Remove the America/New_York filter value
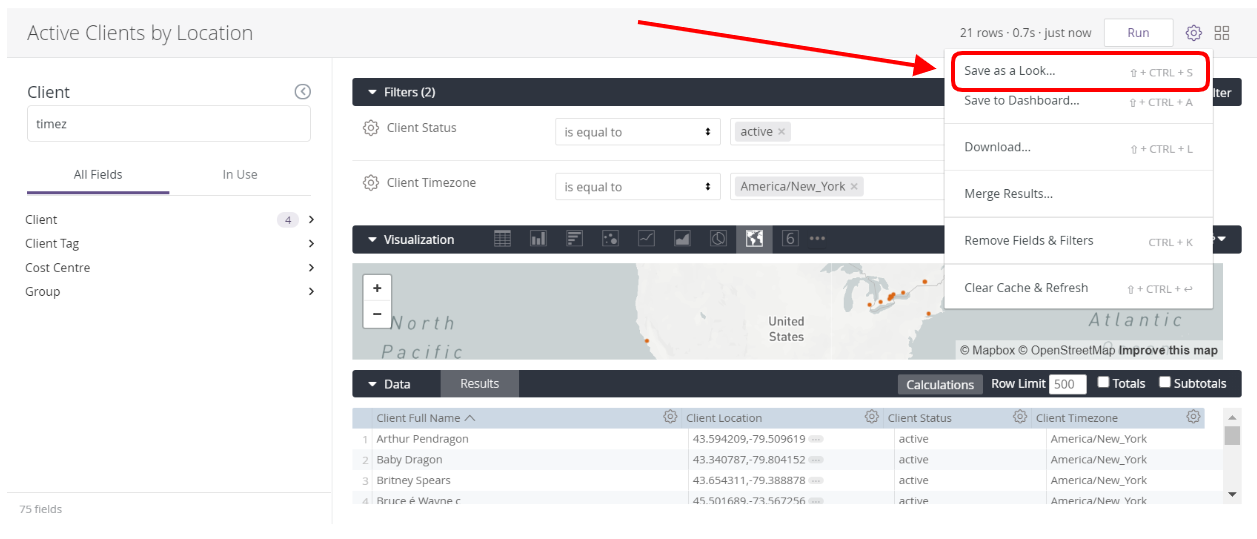The image size is (1257, 539). pos(854,187)
